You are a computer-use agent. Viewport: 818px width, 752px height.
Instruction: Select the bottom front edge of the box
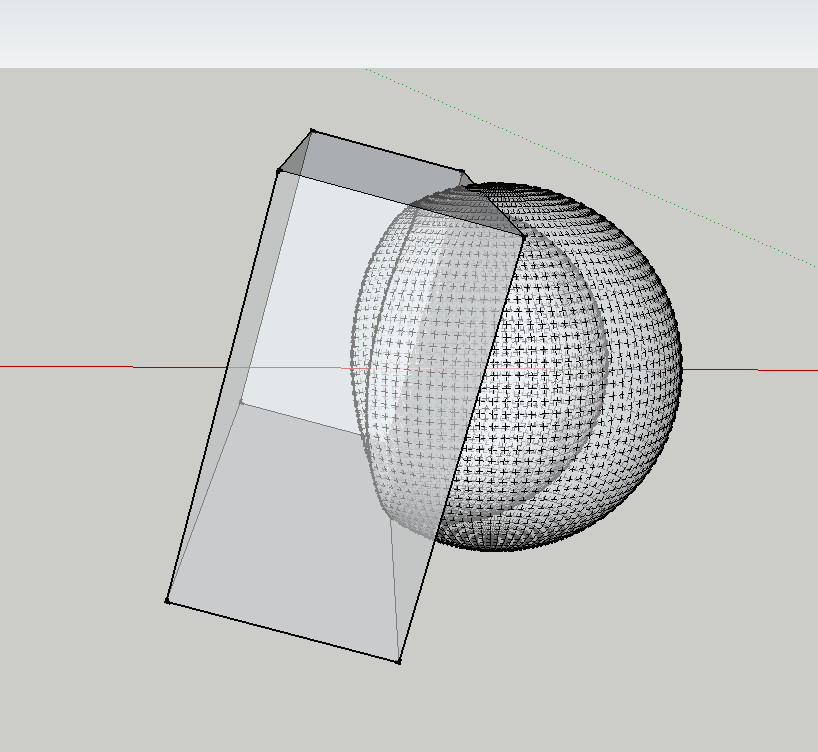[x=282, y=631]
